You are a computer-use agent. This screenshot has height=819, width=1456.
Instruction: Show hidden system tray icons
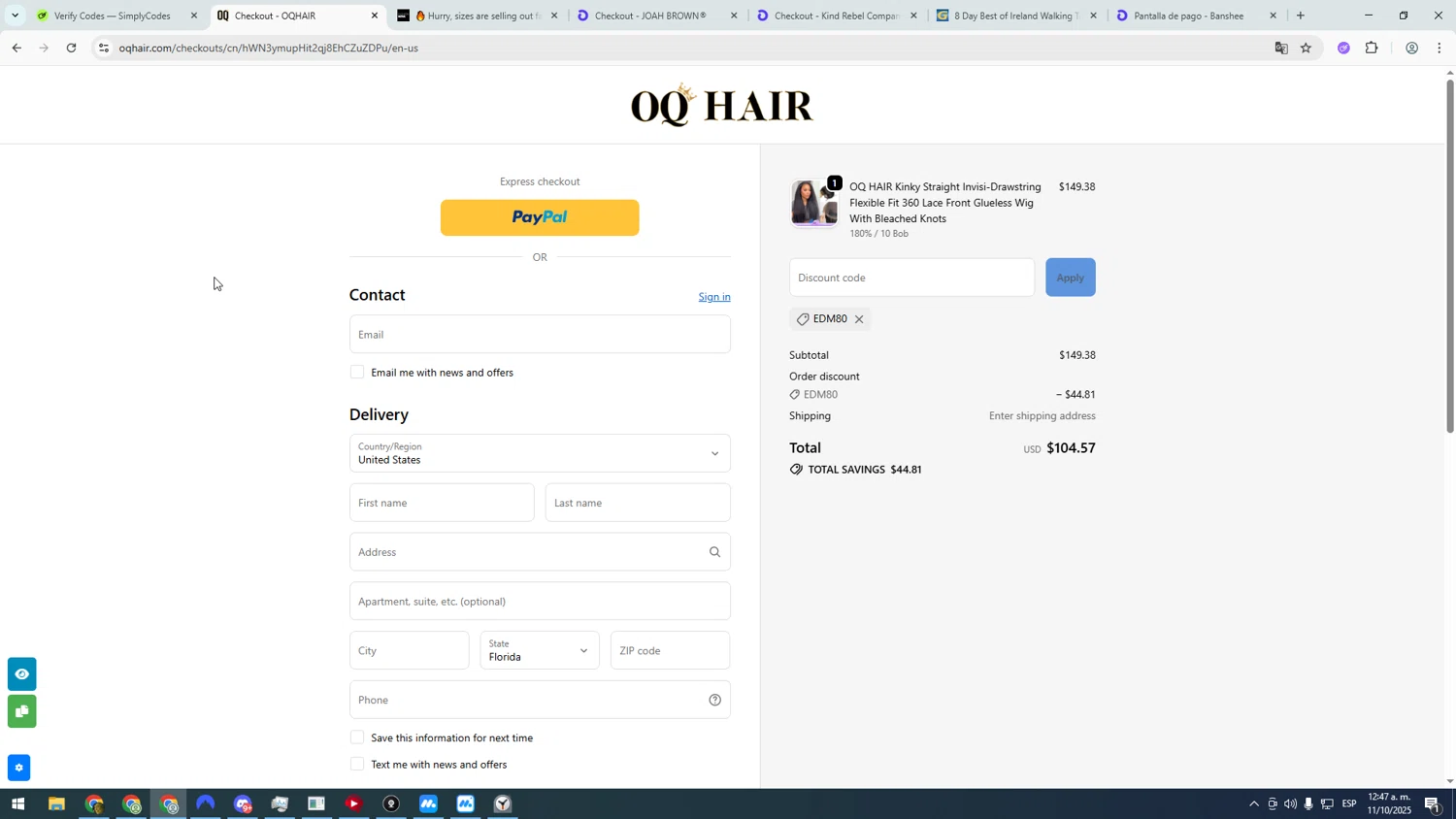(x=1253, y=804)
